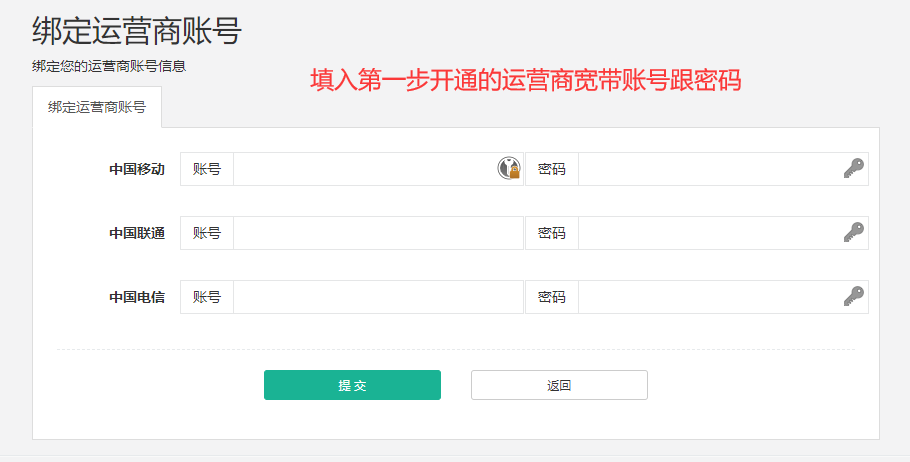
Task: Click the key icon in 中国电信 password field
Action: pyautogui.click(x=853, y=296)
